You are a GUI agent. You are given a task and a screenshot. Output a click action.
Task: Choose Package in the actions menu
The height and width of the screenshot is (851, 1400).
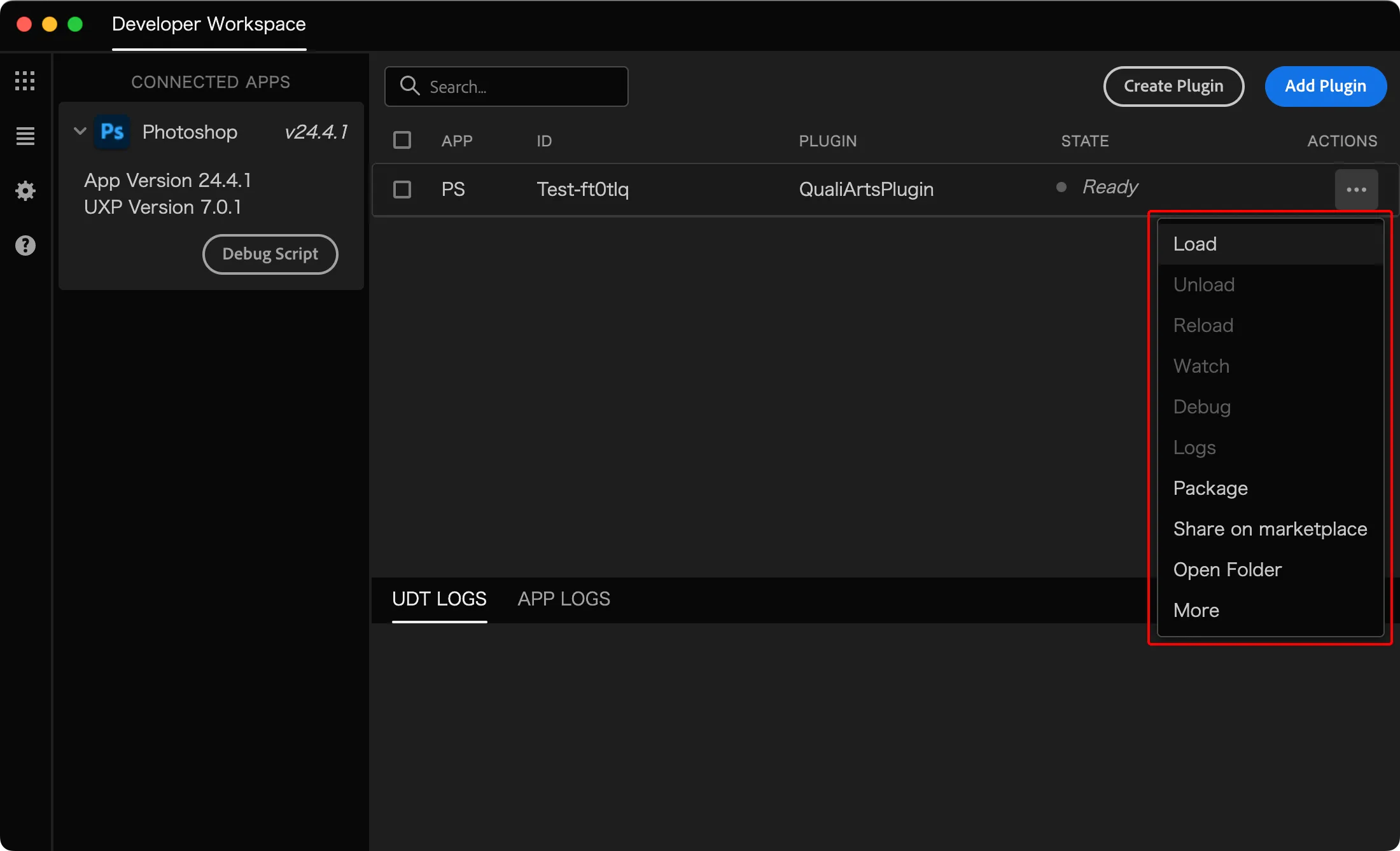(1210, 488)
